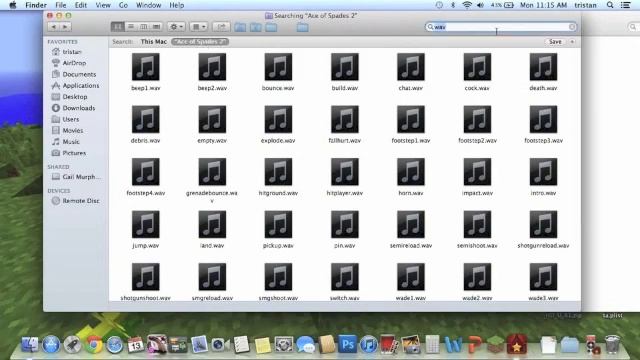Save the current search
The width and height of the screenshot is (640, 360).
point(555,42)
